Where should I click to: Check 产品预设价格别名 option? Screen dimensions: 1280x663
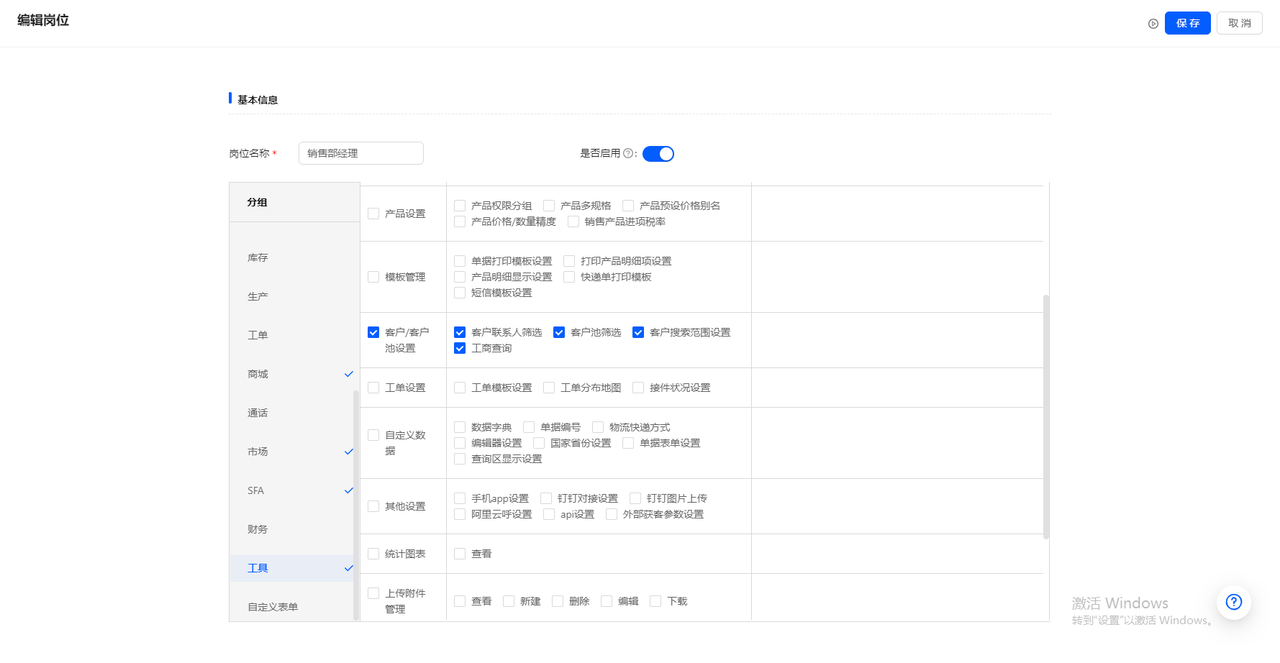coord(628,205)
